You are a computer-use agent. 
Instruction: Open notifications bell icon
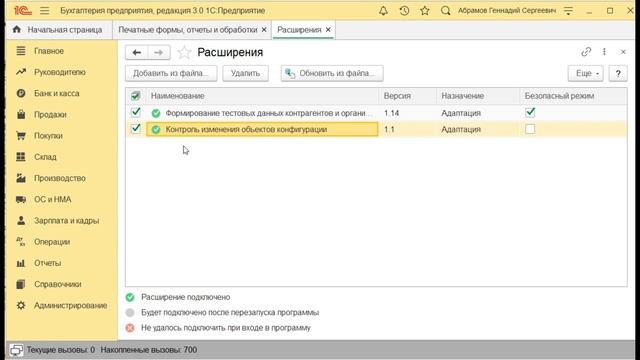point(383,11)
